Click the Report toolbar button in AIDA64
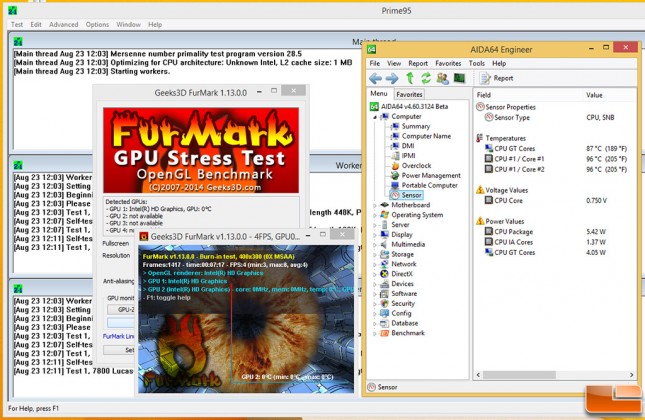This screenshot has height=420, width=645. 497,78
